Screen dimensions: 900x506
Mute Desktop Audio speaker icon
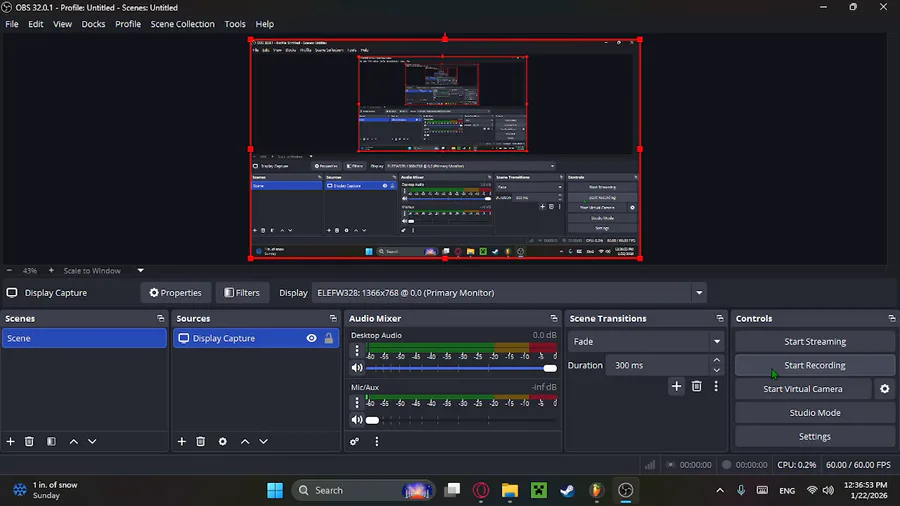click(357, 368)
